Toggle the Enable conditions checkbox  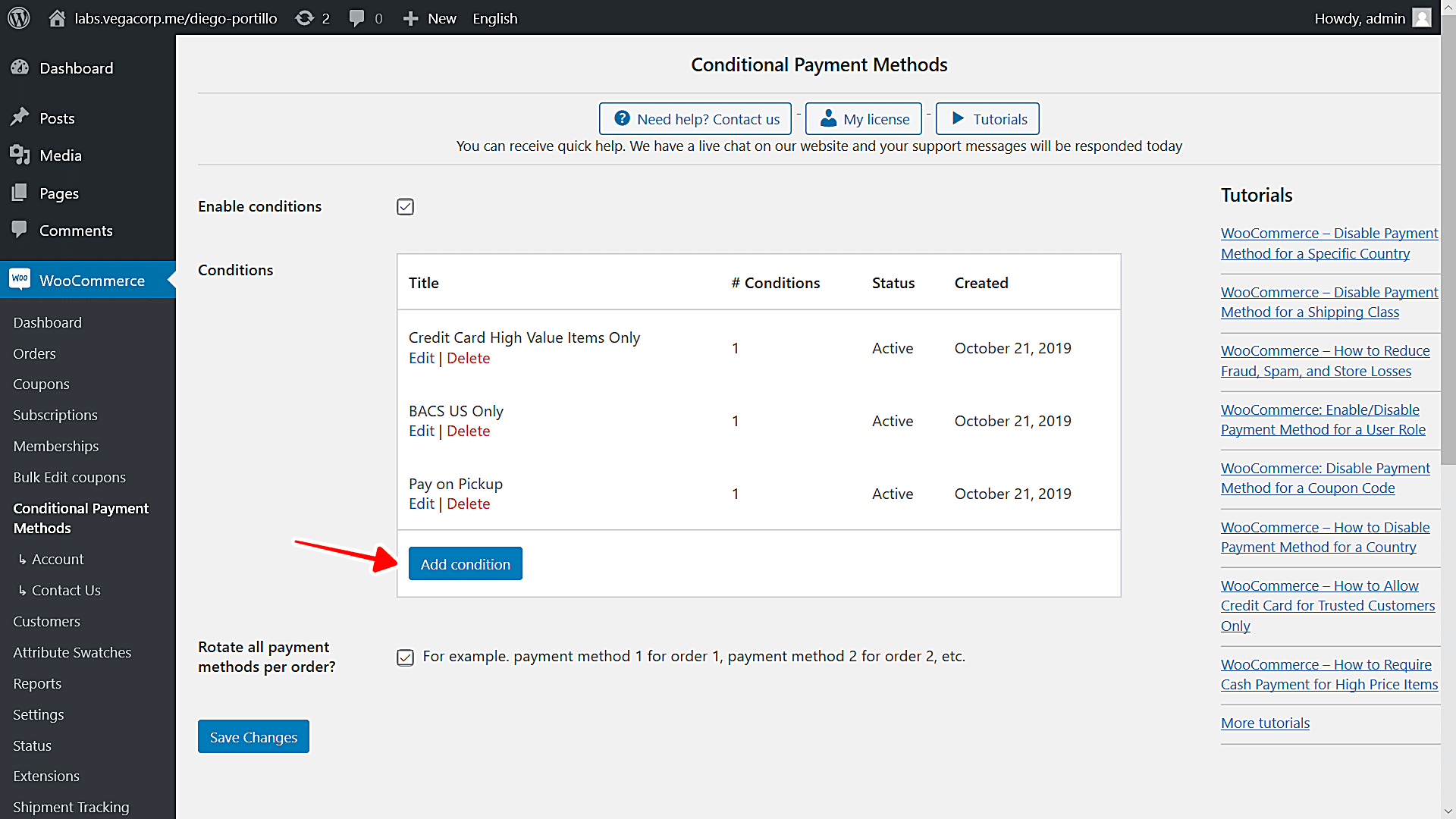[x=405, y=206]
